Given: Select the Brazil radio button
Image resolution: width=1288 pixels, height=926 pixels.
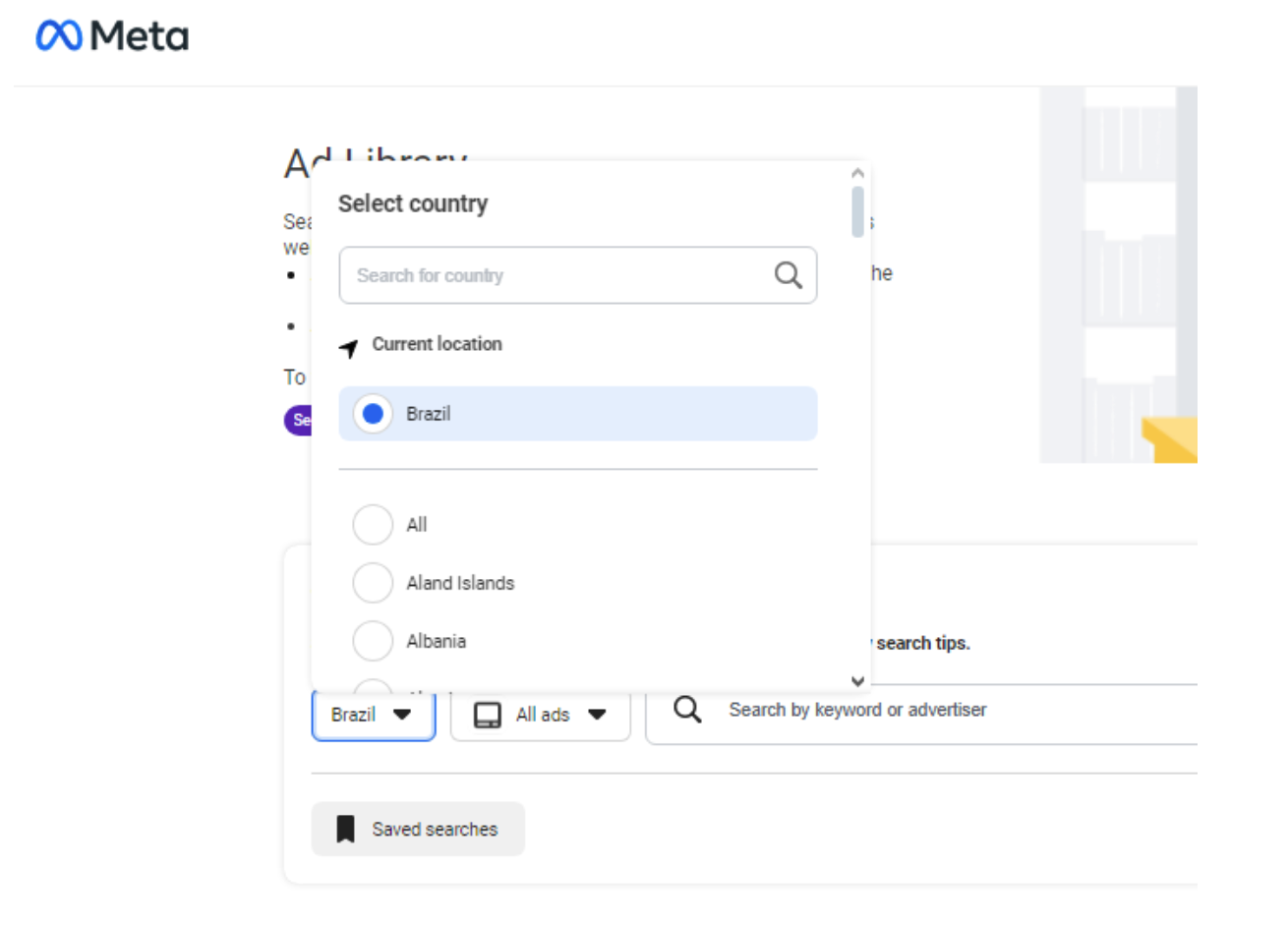Looking at the screenshot, I should (x=373, y=414).
